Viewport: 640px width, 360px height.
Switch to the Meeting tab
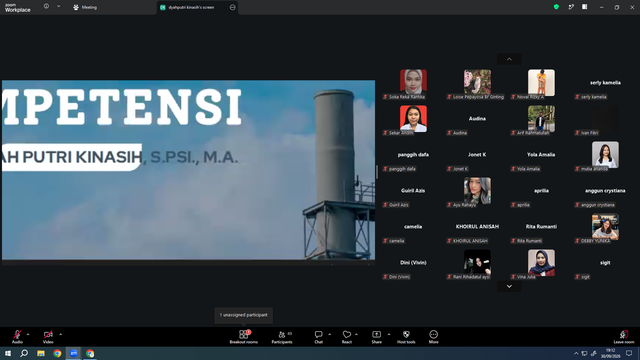coord(85,7)
